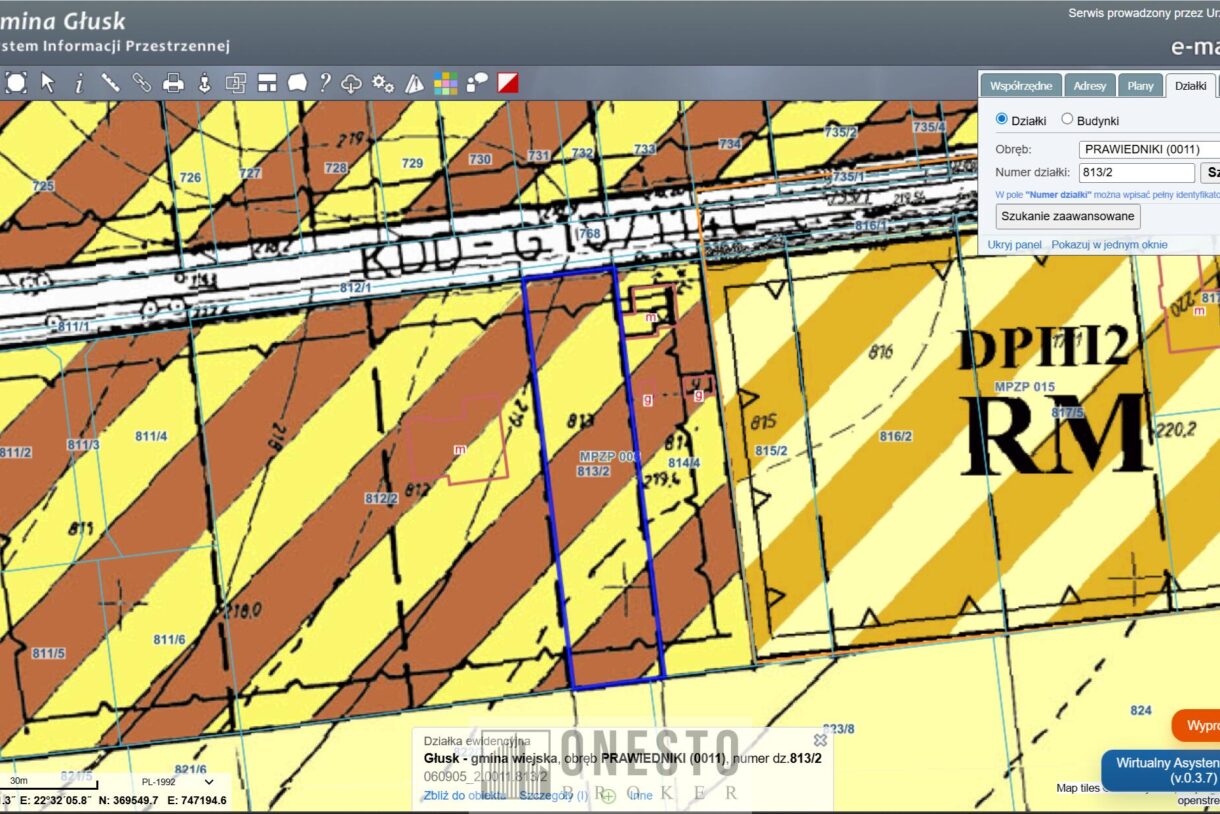The height and width of the screenshot is (814, 1220).
Task: Switch to the Plany tab
Action: click(1140, 86)
